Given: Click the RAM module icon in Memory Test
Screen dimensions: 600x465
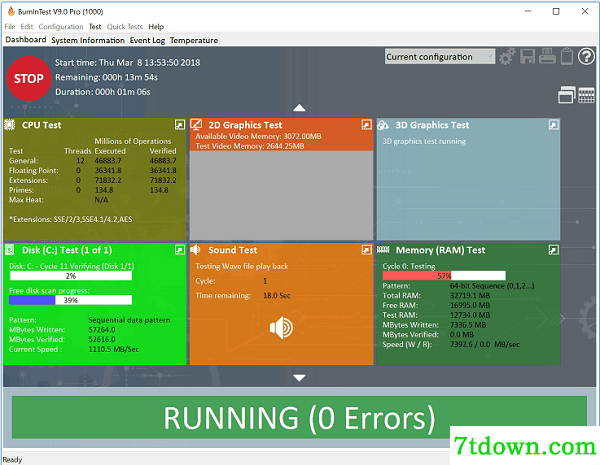Looking at the screenshot, I should (383, 250).
